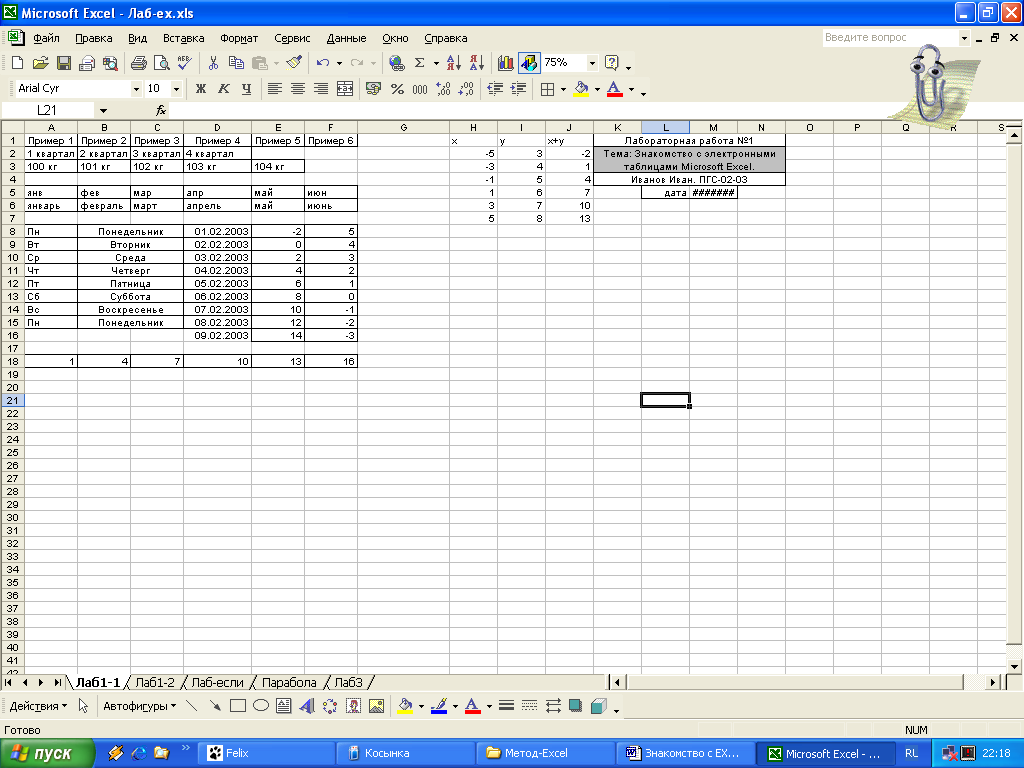Click the Merge and Center icon

345,89
